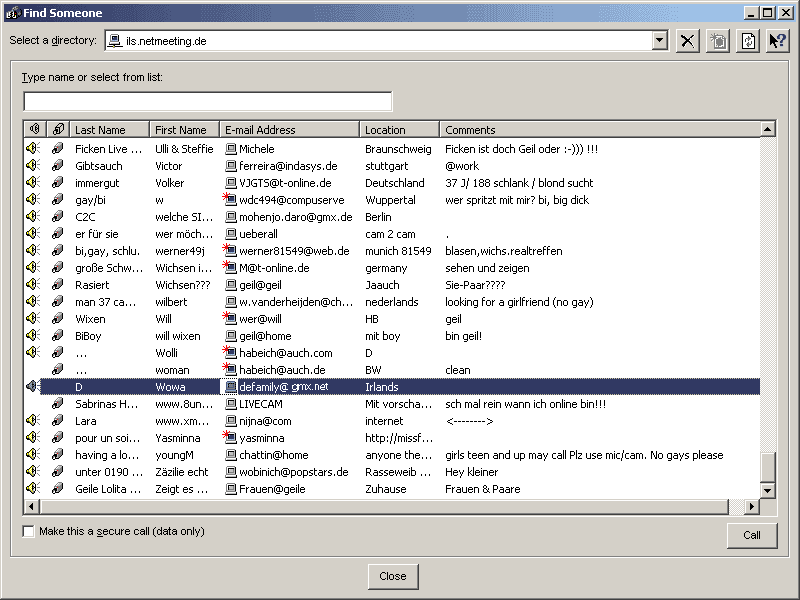Click the speaker icon in the Gibtsauch row
The image size is (800, 600).
click(33, 165)
